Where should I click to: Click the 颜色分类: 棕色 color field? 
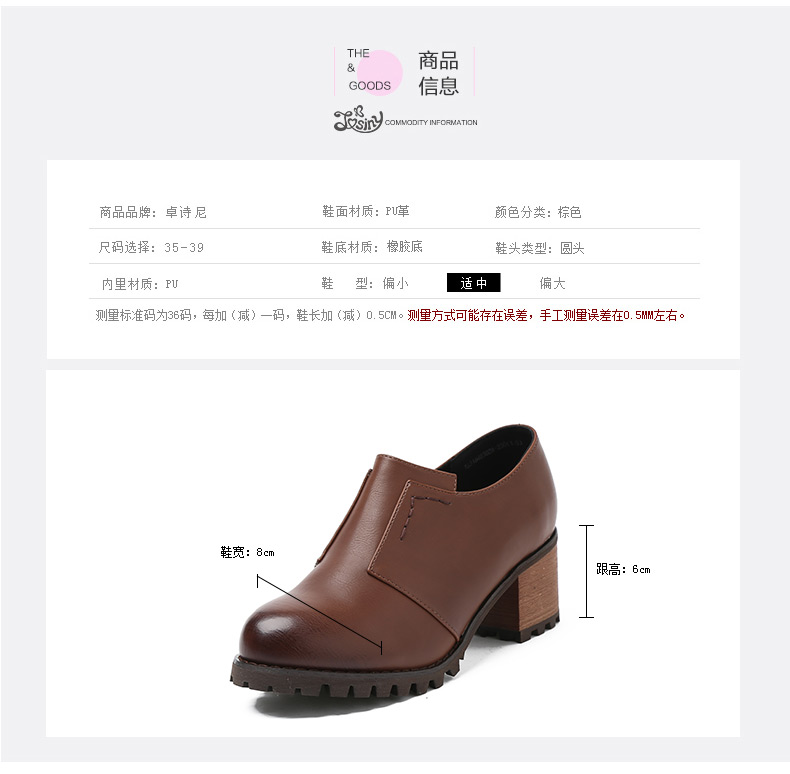tap(538, 212)
